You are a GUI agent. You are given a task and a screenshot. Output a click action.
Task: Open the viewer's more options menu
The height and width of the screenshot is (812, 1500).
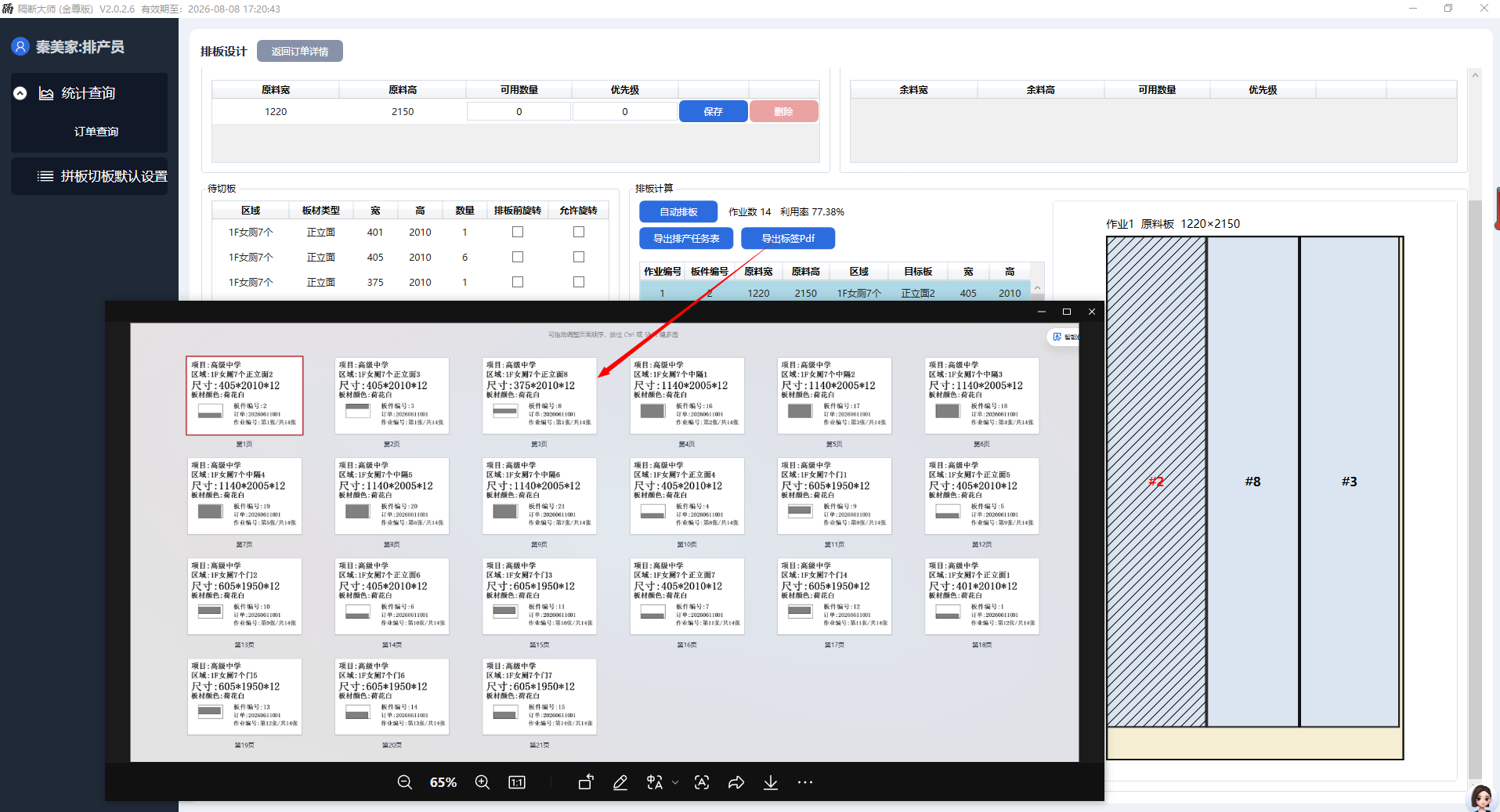(805, 782)
